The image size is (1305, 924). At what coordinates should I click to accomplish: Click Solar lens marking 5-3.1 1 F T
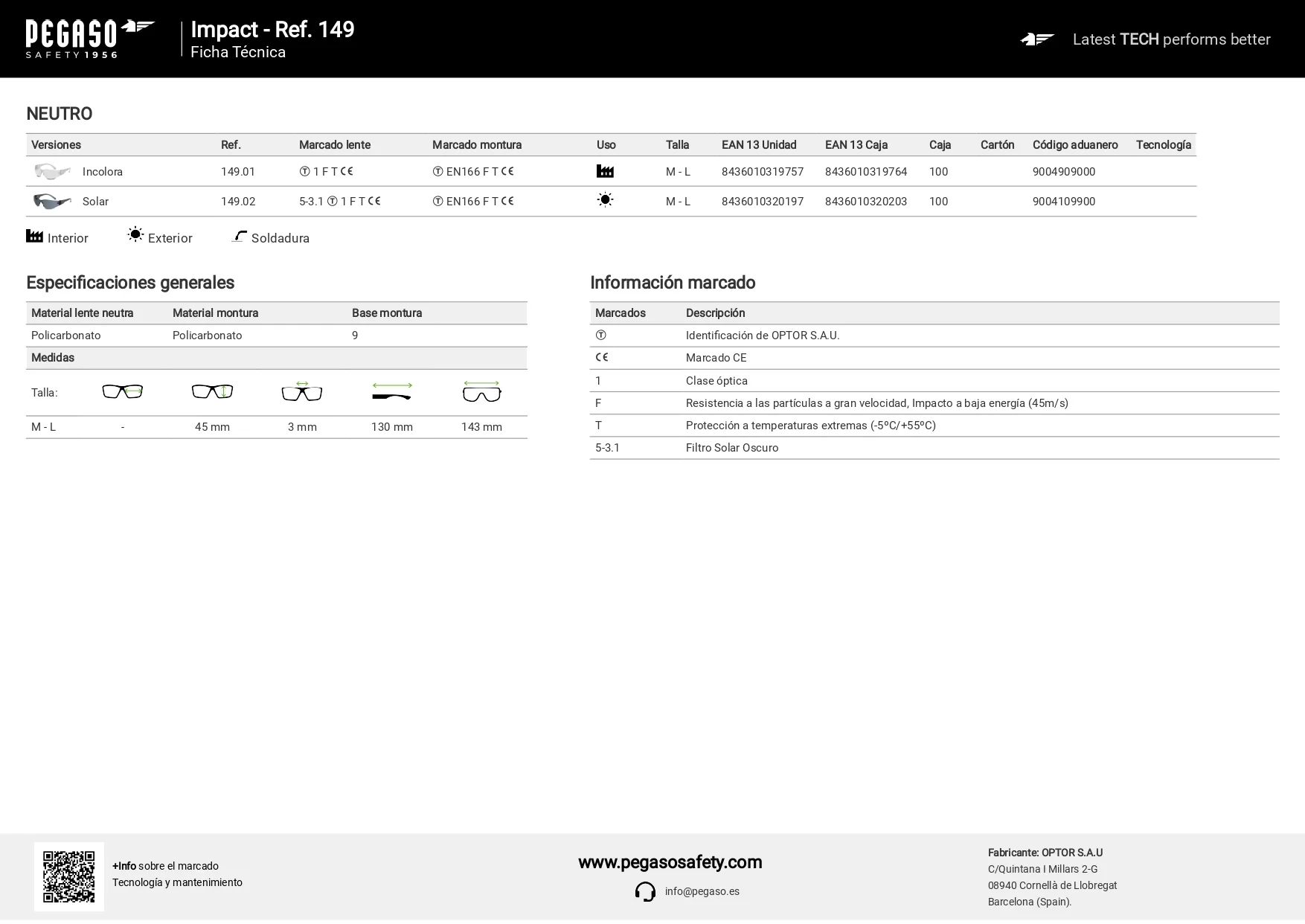point(340,202)
